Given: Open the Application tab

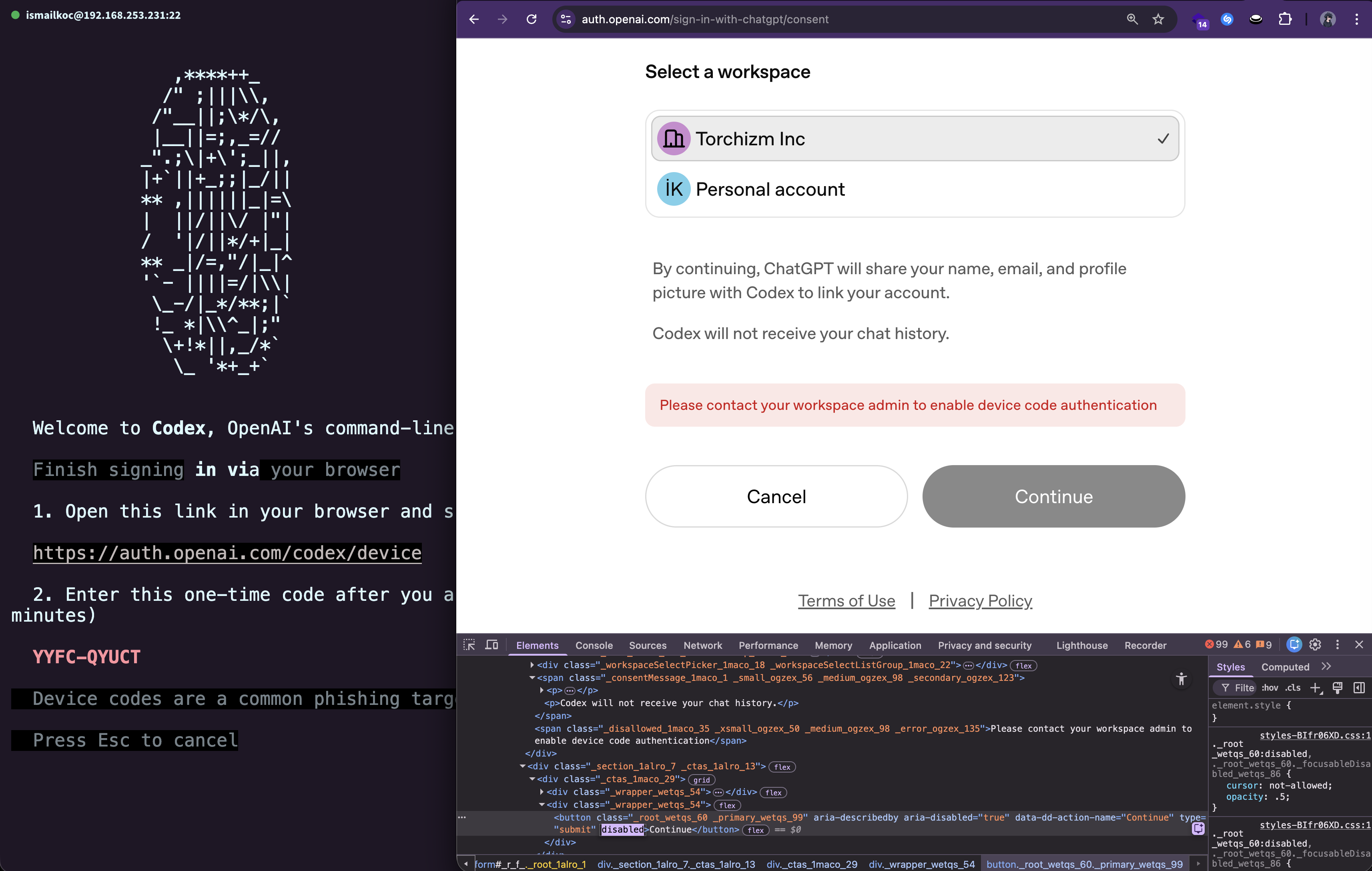Looking at the screenshot, I should click(x=895, y=645).
